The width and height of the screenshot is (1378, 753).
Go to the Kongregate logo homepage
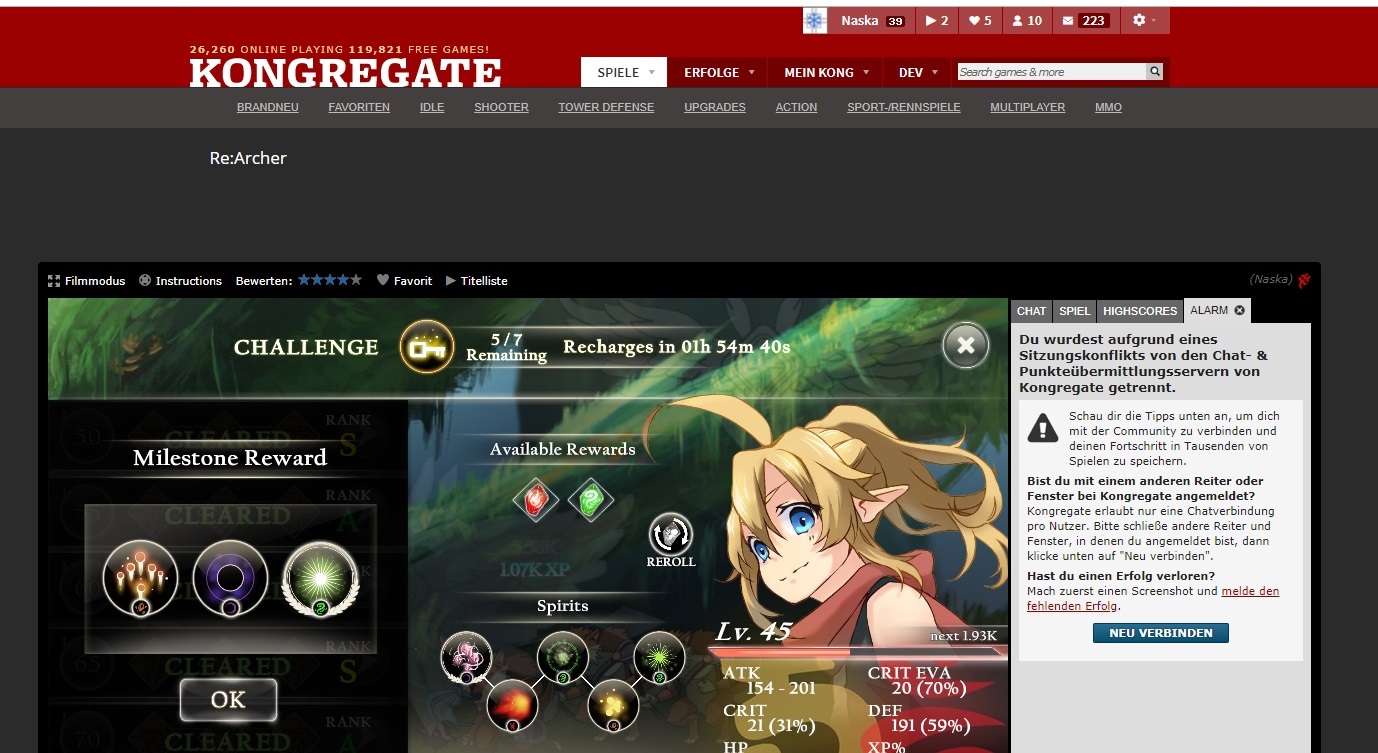345,72
